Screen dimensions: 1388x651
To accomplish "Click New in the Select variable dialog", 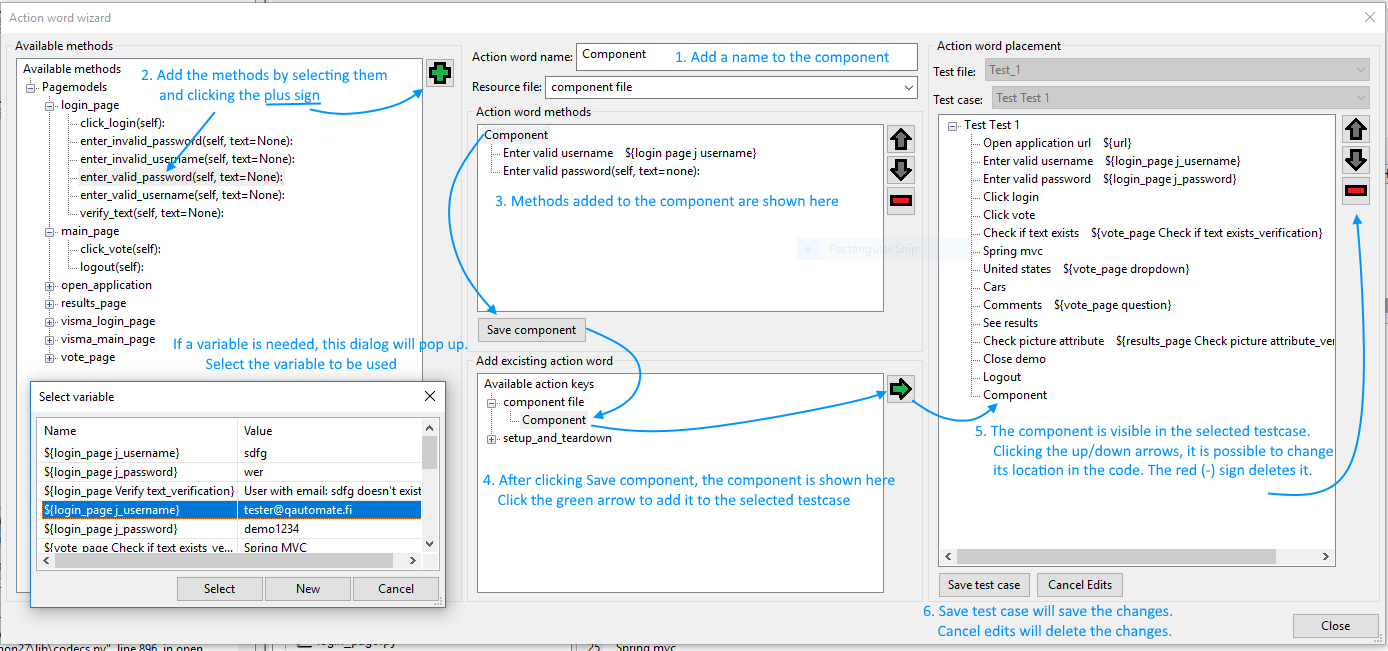I will tap(307, 588).
